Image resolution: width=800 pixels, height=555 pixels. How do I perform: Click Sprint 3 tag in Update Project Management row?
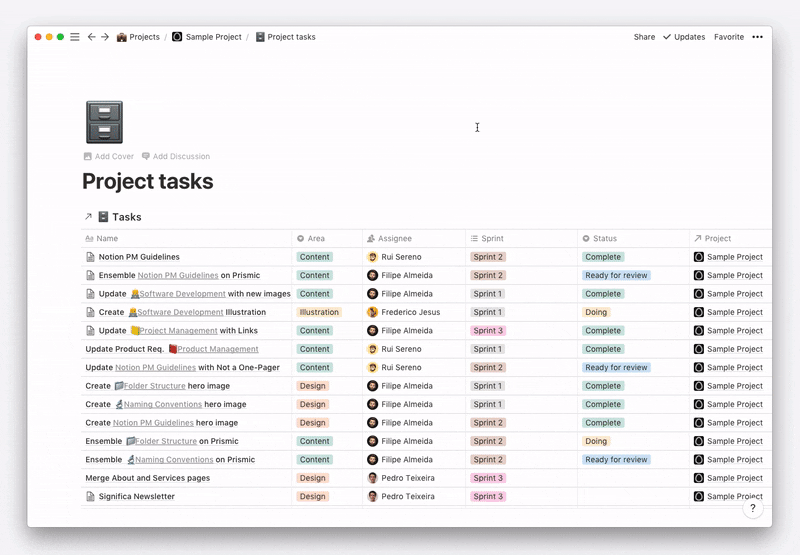(x=488, y=331)
